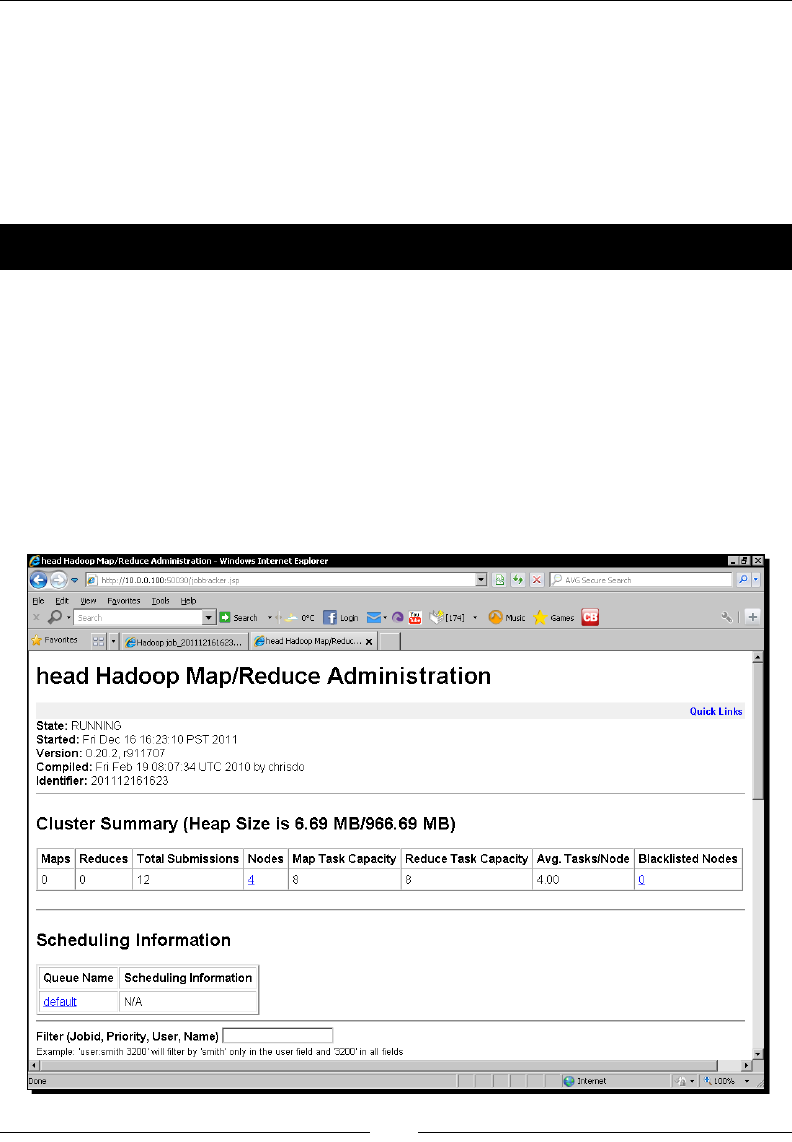This screenshot has width=792, height=1142.
Task: Click the toolbar magnifying glass icon
Action: (55, 617)
